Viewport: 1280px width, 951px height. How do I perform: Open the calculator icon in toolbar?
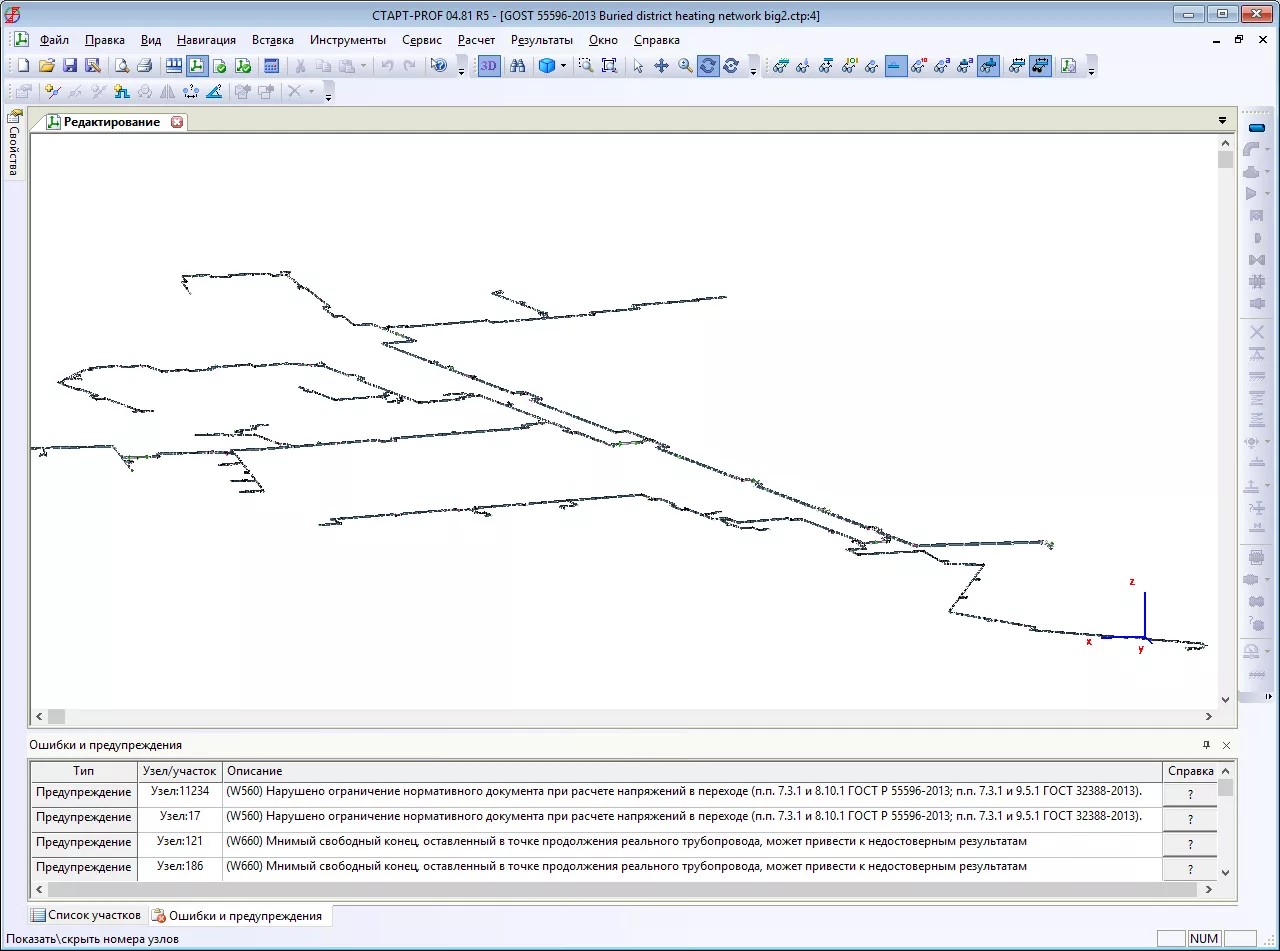(x=270, y=66)
